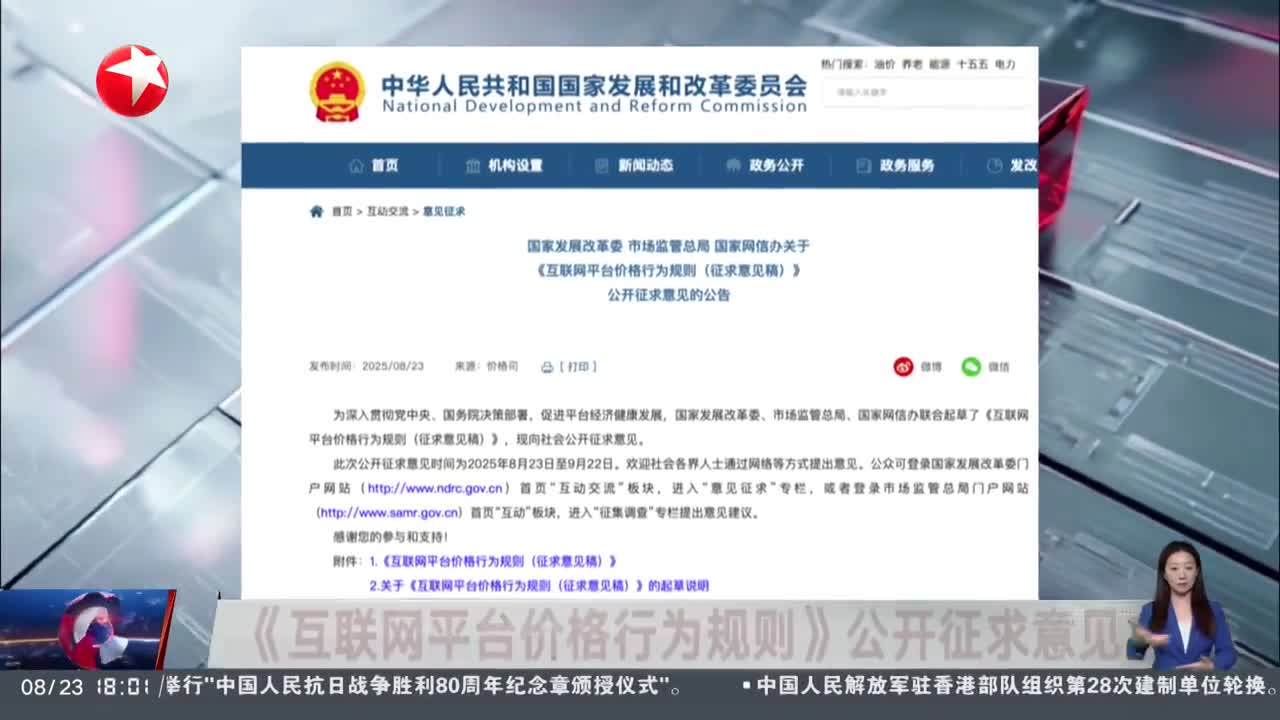Viewport: 1280px width, 720px height.
Task: Open the 机构设置 navigation tab
Action: click(515, 166)
